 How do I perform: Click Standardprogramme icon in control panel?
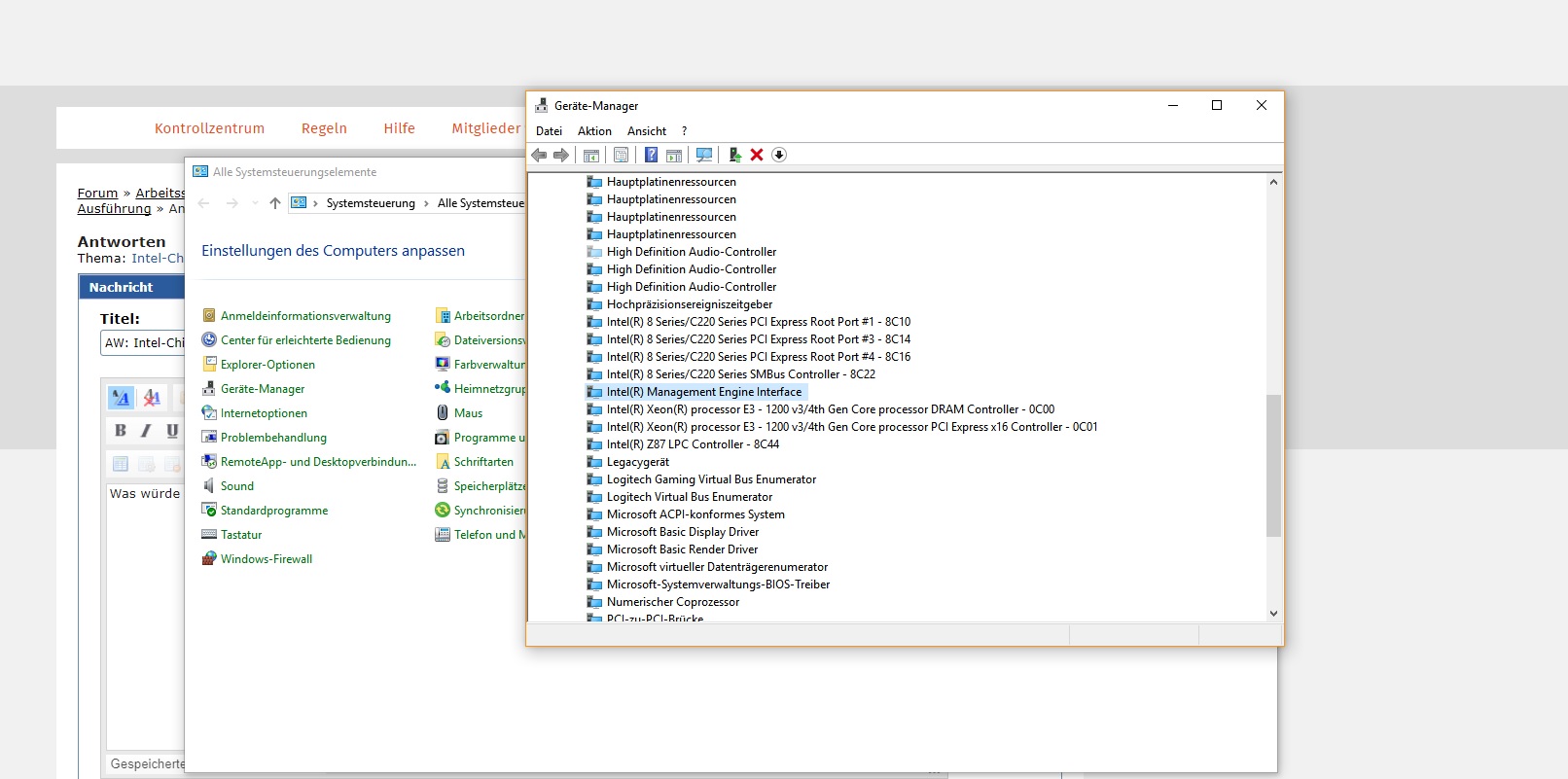[x=208, y=511]
